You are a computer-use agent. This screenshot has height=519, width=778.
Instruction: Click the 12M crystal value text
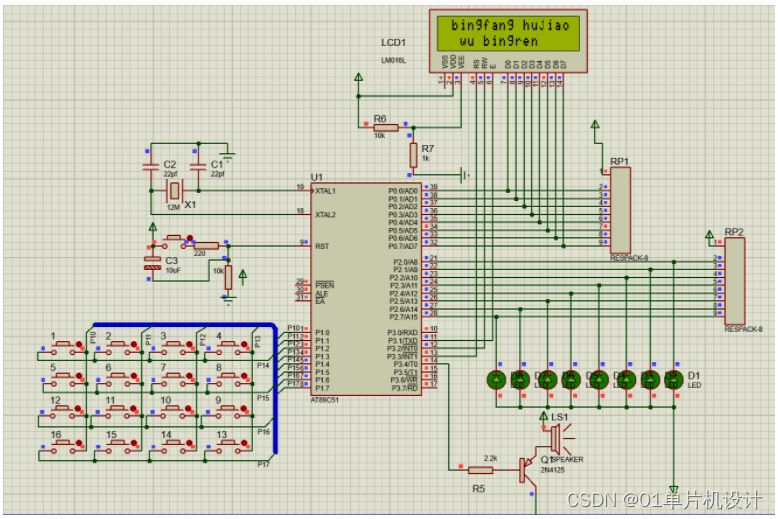point(174,207)
